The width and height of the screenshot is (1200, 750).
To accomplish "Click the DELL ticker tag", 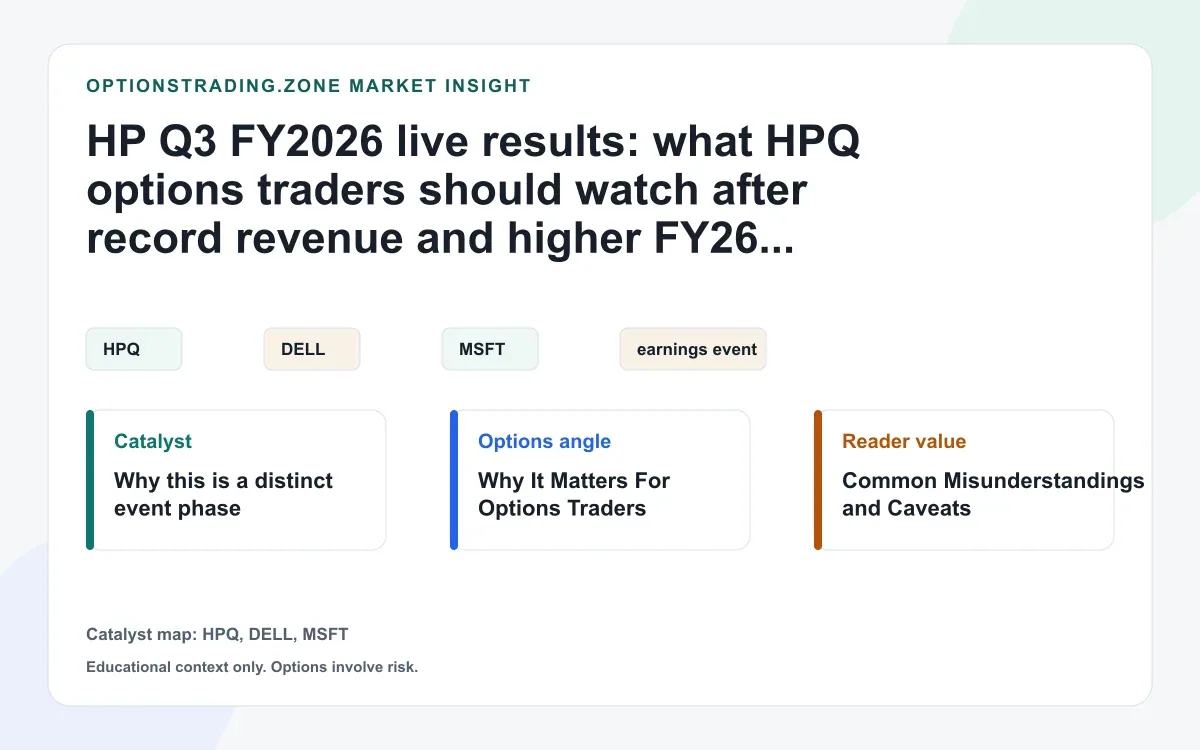I will 312,349.
